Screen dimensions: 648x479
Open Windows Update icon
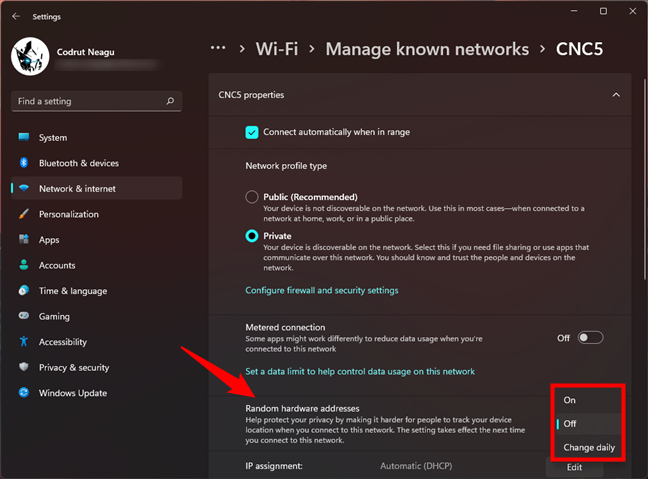point(23,393)
